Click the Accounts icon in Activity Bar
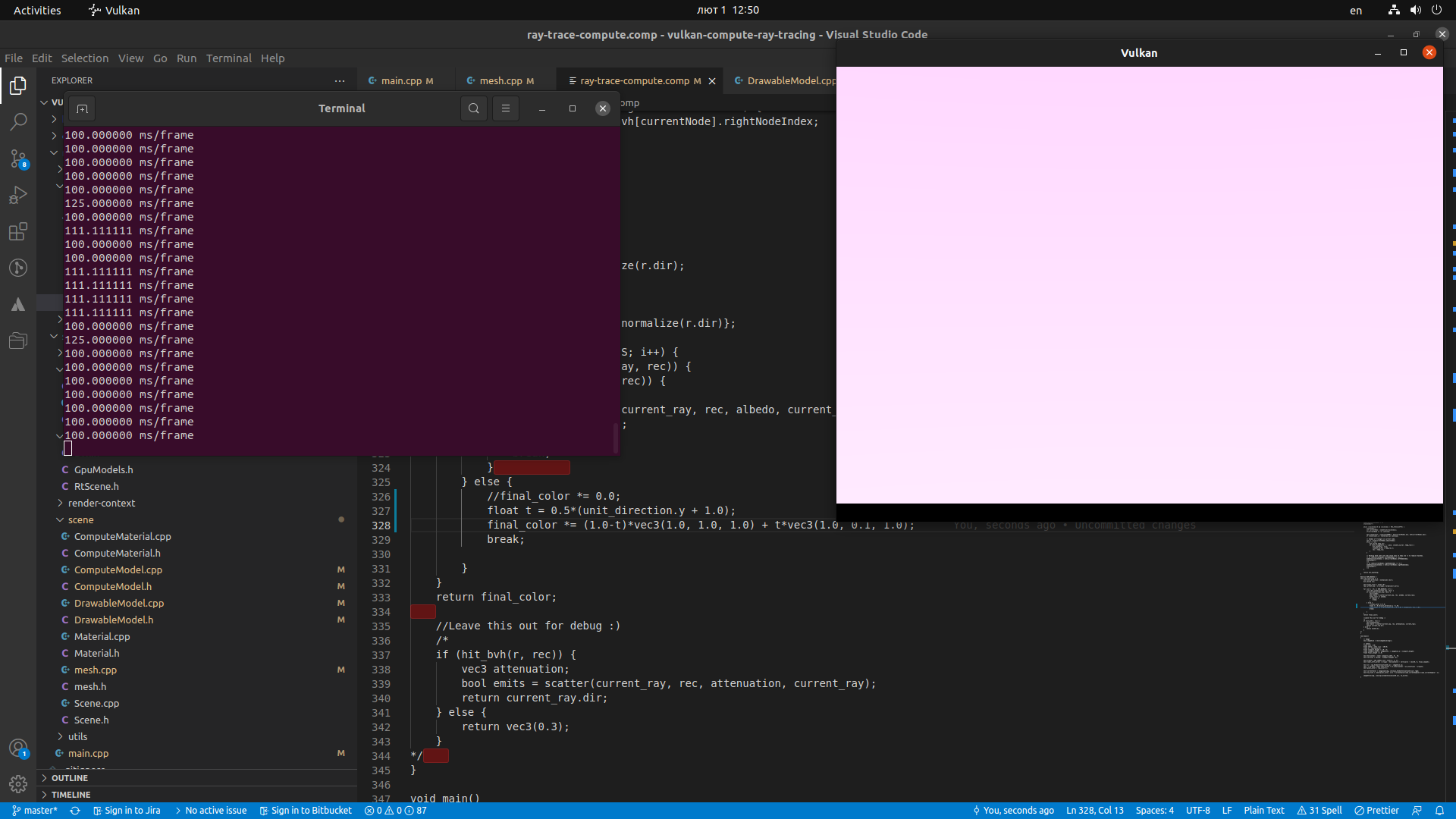 click(18, 748)
